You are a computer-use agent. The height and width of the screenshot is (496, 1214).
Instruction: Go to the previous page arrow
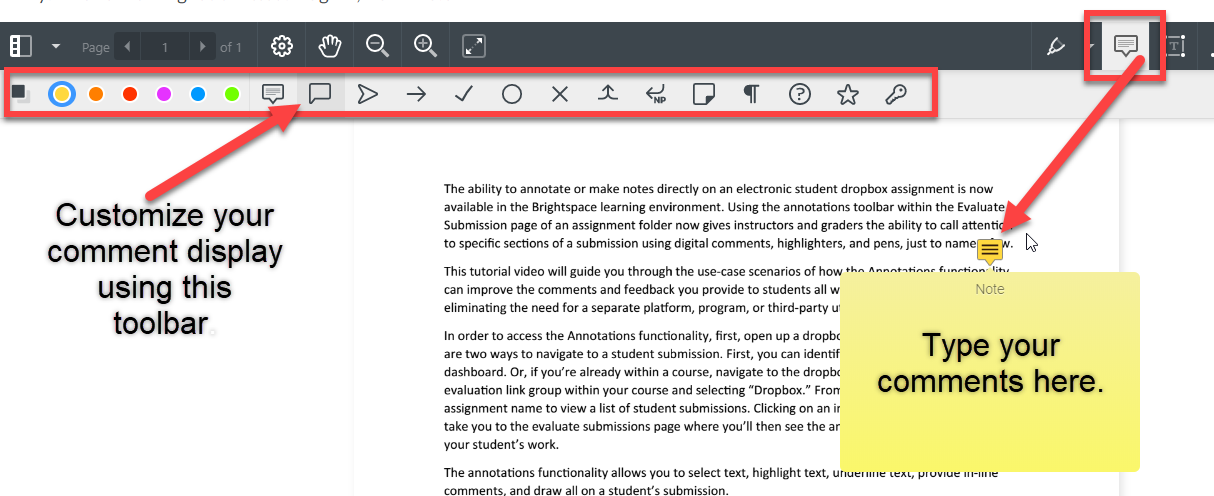coord(127,46)
